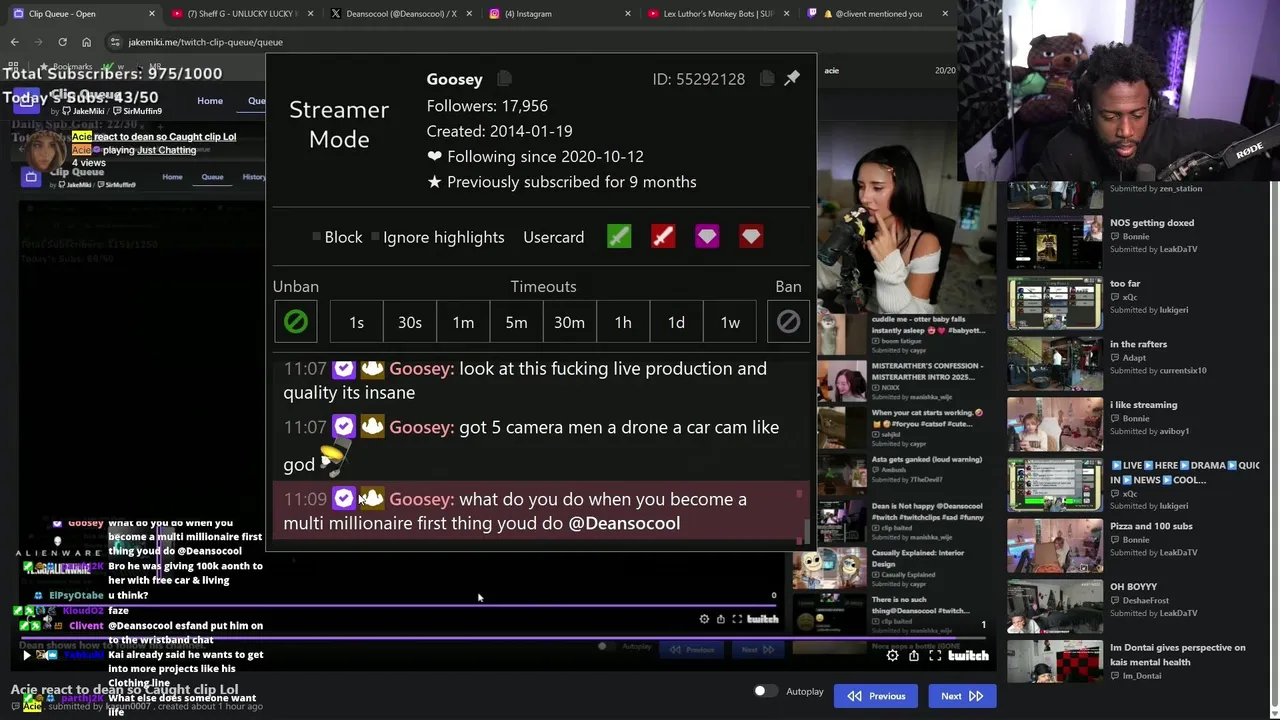This screenshot has height=720, width=1280.
Task: Toggle the Ignore highlights checkbox
Action: pyautogui.click(x=376, y=237)
